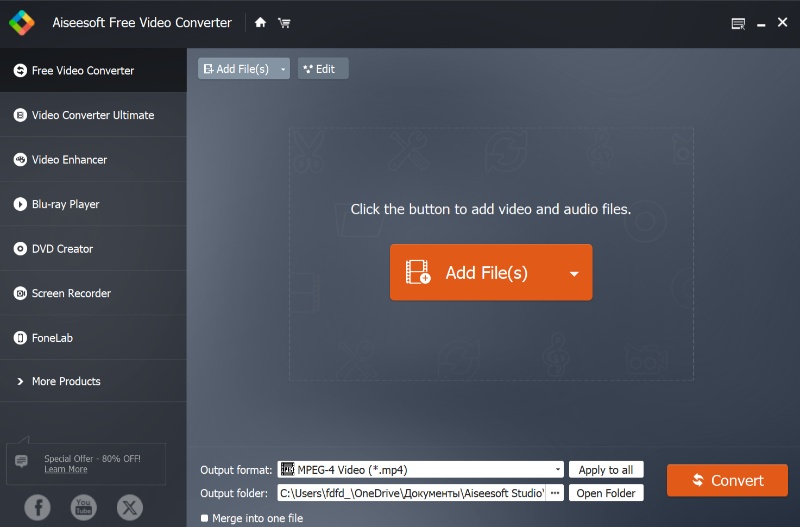Open the X social icon
The image size is (800, 527).
(130, 507)
